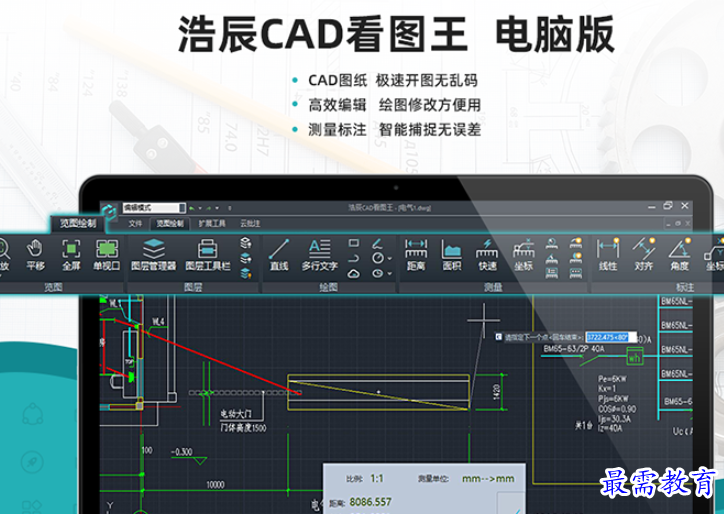This screenshot has width=724, height=514.
Task: Minimize the CAD main window
Action: [651, 207]
